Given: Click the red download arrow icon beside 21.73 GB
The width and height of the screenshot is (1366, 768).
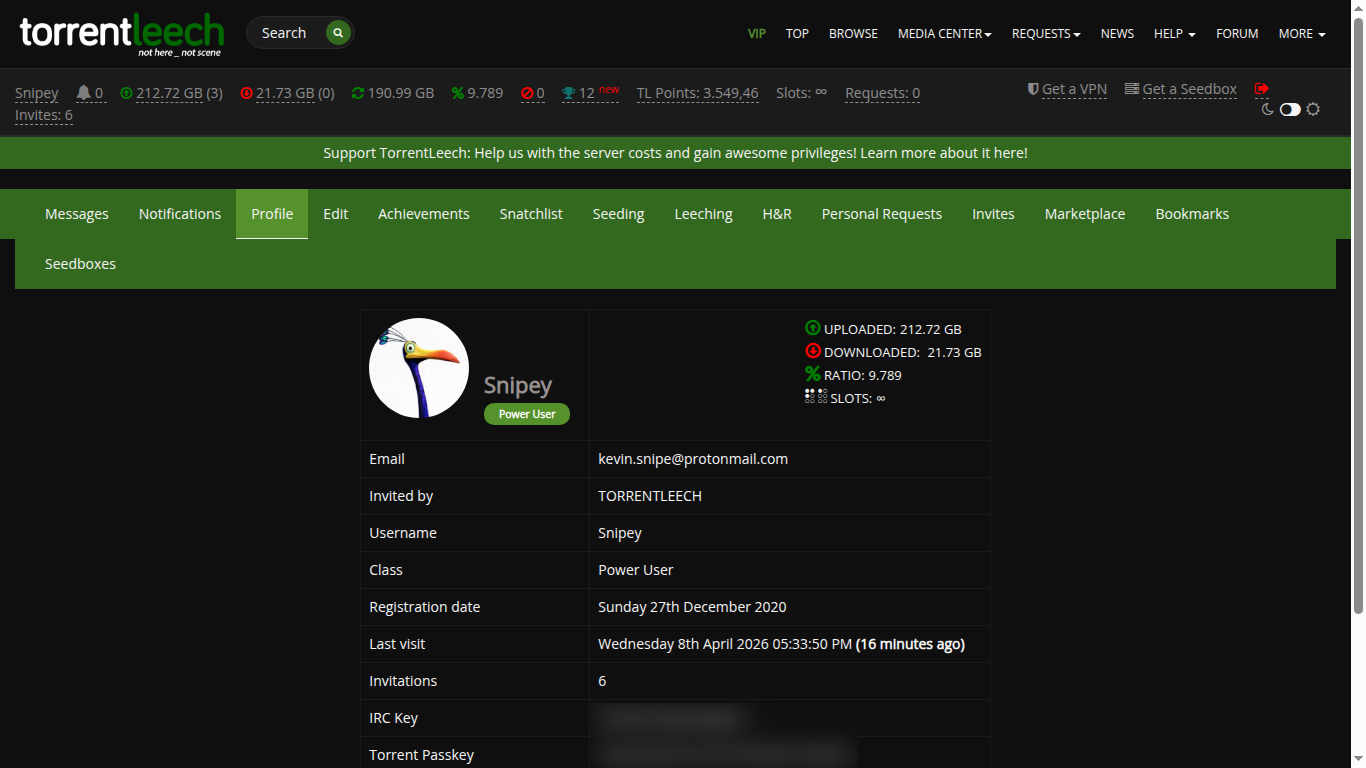Looking at the screenshot, I should (x=247, y=93).
